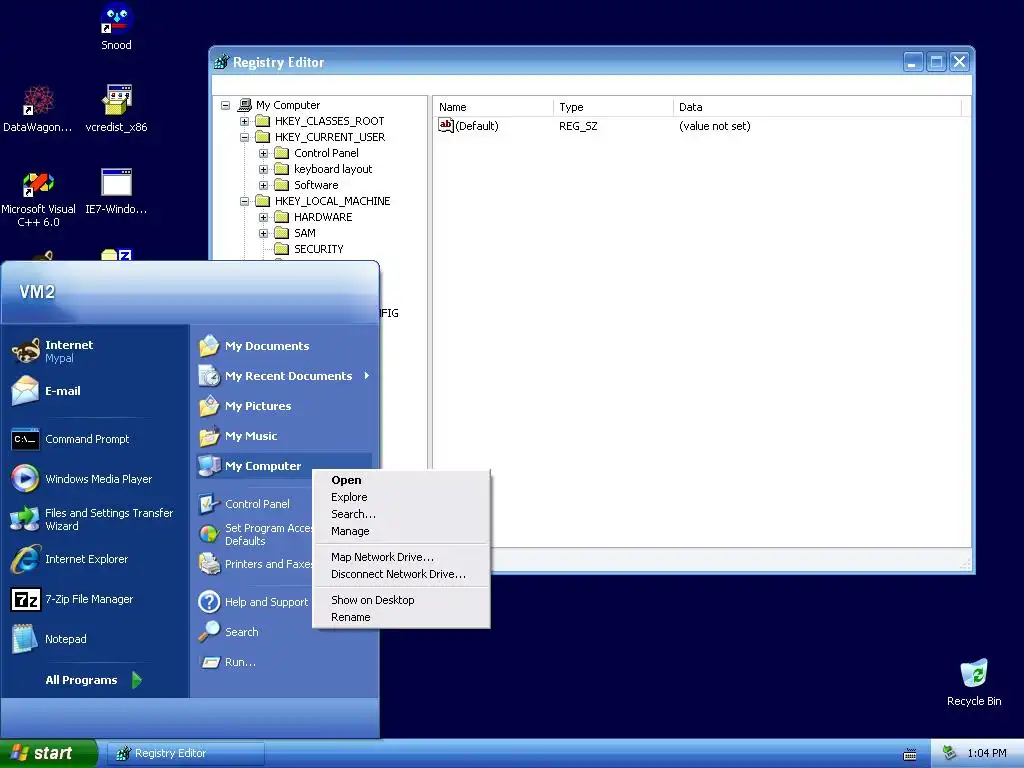The height and width of the screenshot is (768, 1024).
Task: Open Command Prompt icon
Action: pyautogui.click(x=25, y=439)
